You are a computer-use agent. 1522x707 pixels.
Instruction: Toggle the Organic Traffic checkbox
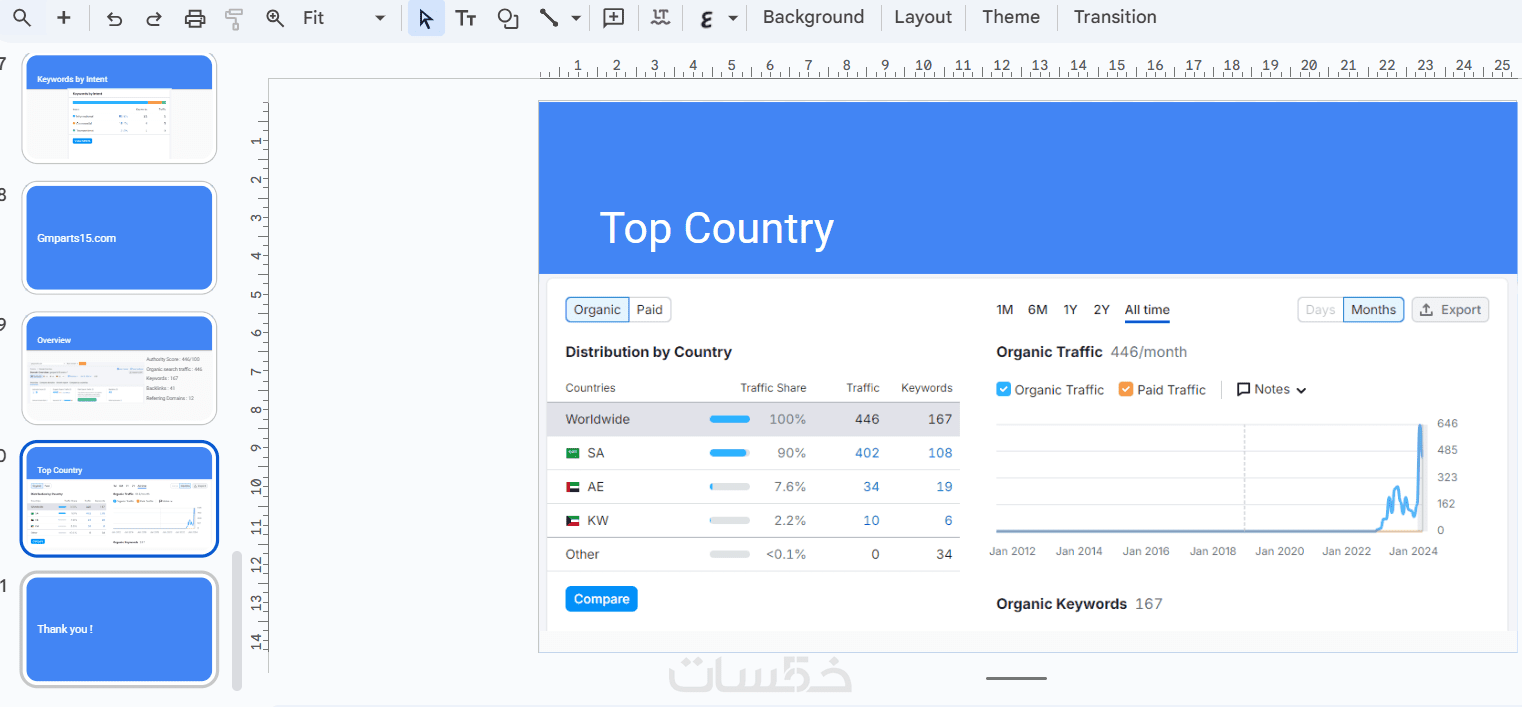point(1004,389)
